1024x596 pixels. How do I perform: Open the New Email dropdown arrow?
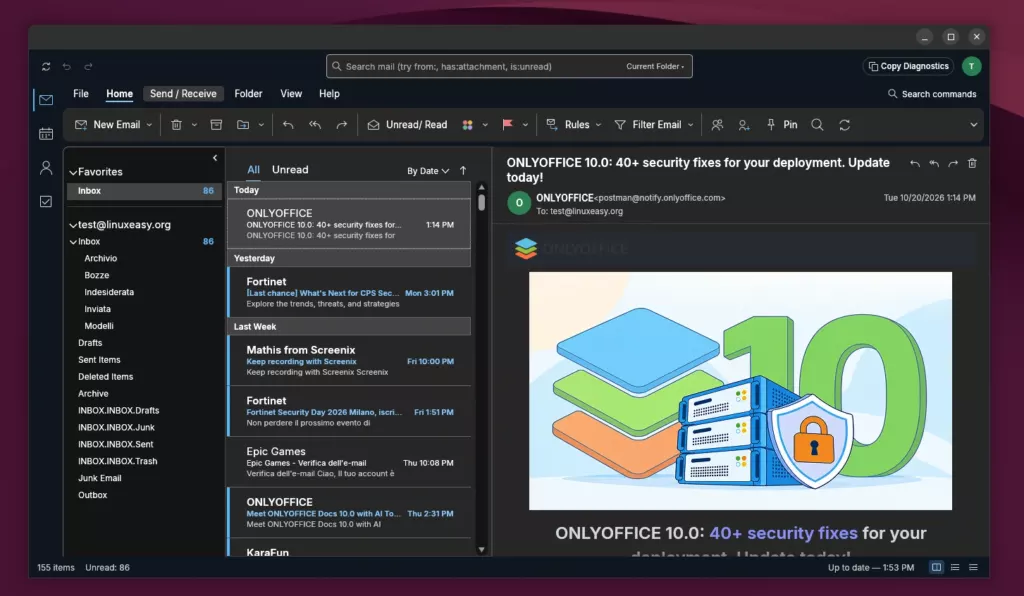[150, 125]
